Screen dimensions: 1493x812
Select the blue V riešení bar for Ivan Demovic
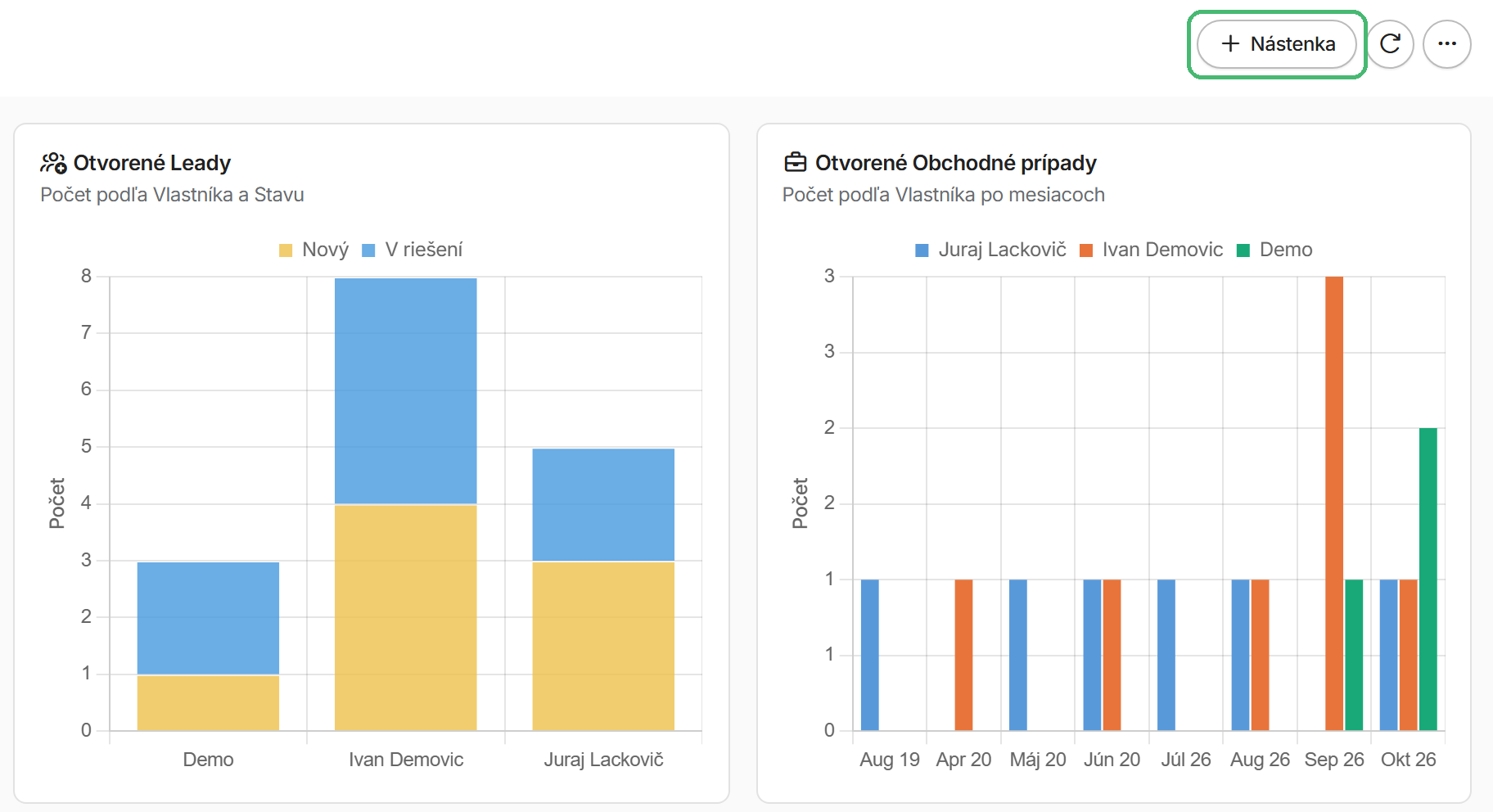point(406,391)
